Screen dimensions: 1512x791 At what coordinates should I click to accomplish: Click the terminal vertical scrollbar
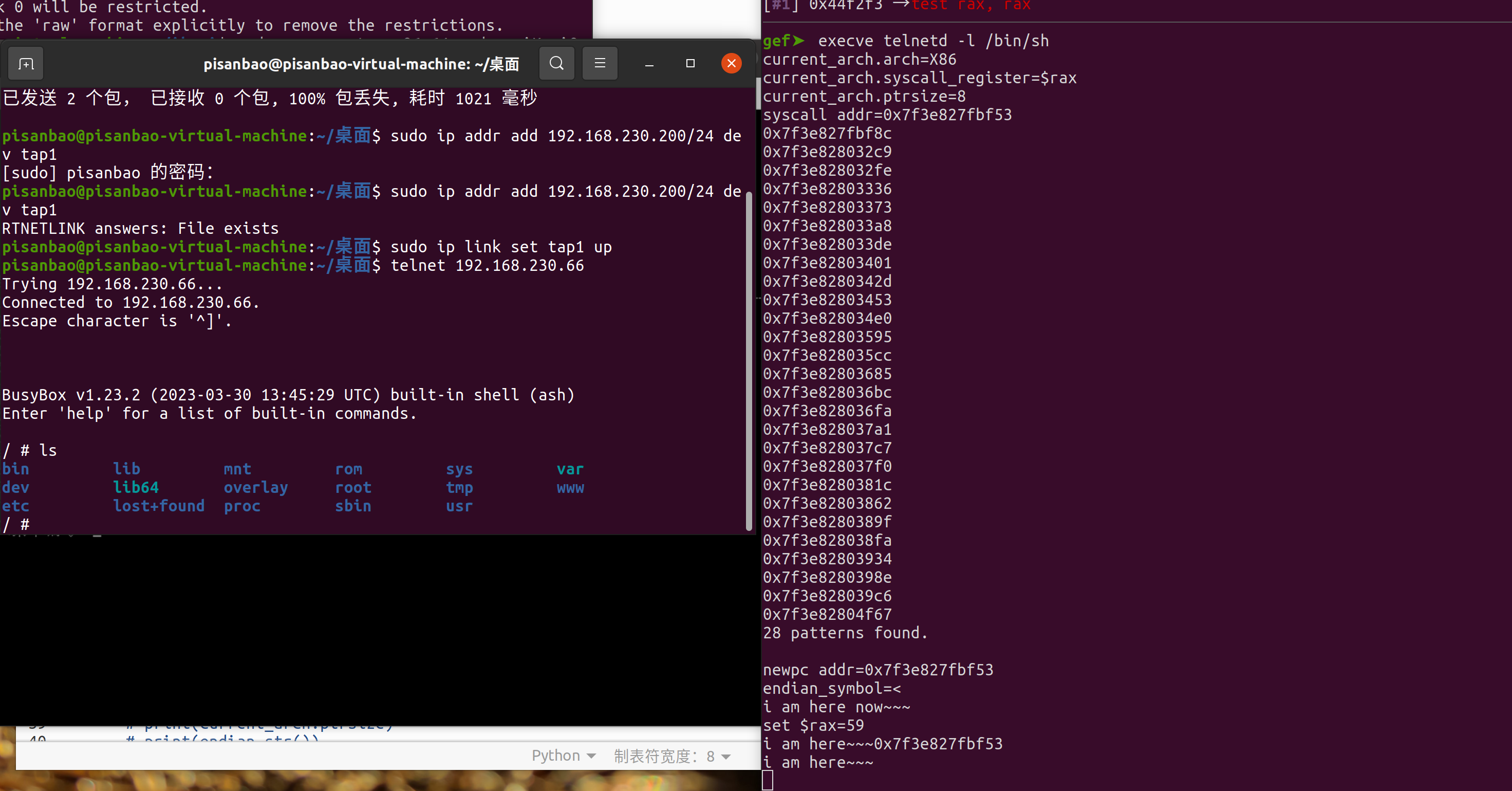749,361
